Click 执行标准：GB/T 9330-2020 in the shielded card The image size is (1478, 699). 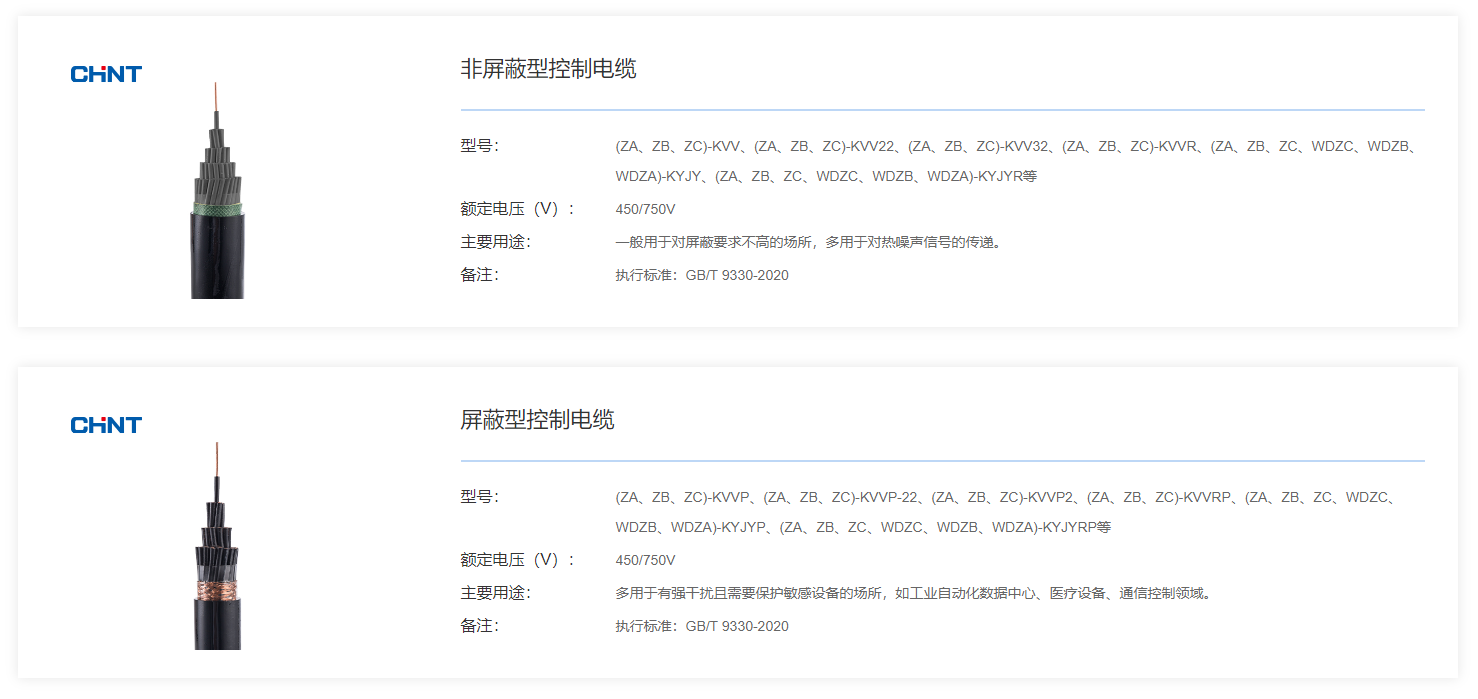(701, 627)
